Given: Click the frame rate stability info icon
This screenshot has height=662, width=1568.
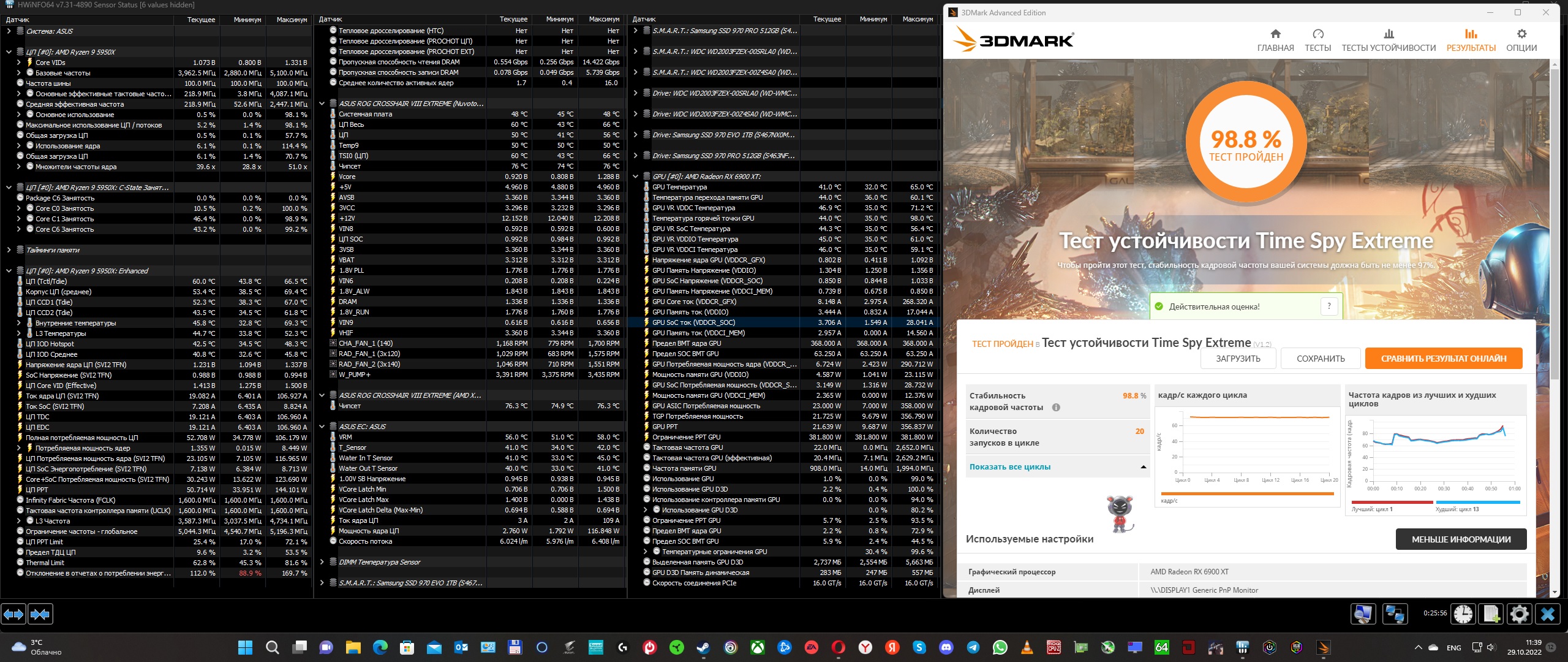Looking at the screenshot, I should point(1056,408).
